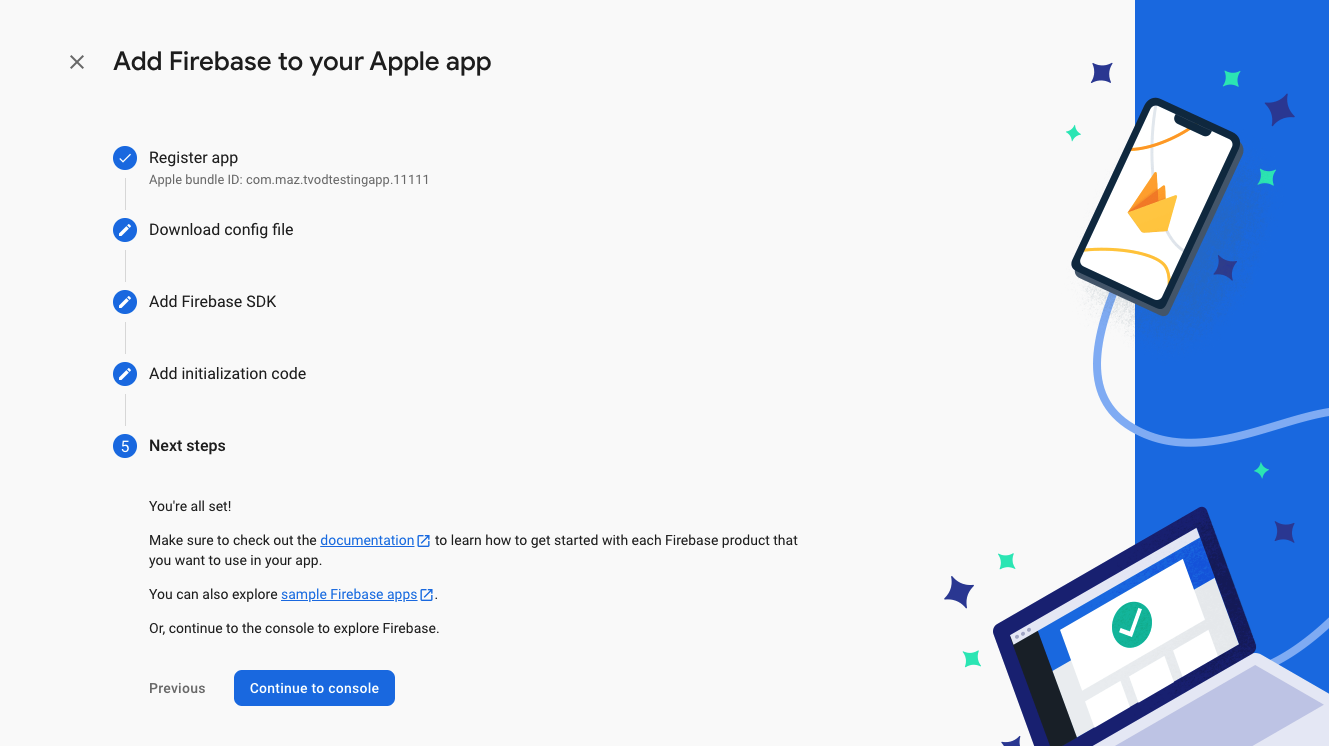Expand the Download config file step
Viewport: 1329px width, 746px height.
pyautogui.click(x=221, y=230)
